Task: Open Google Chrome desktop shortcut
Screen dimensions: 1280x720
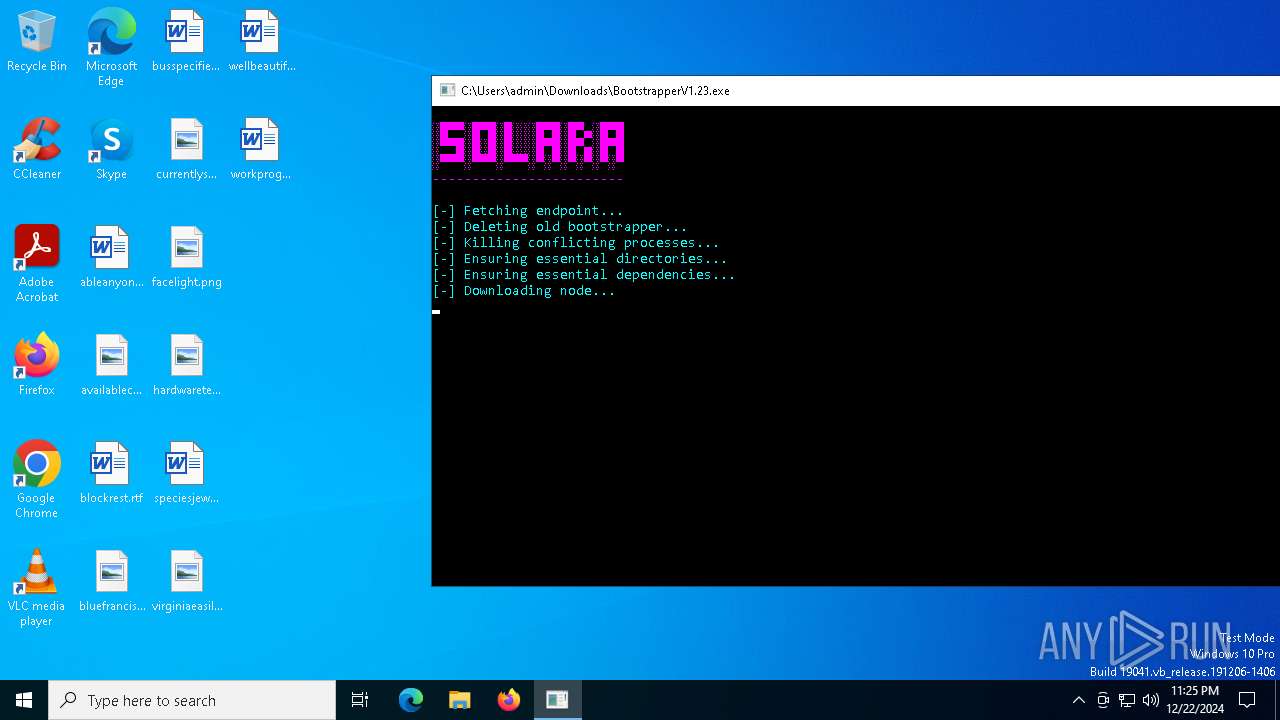Action: (x=37, y=480)
